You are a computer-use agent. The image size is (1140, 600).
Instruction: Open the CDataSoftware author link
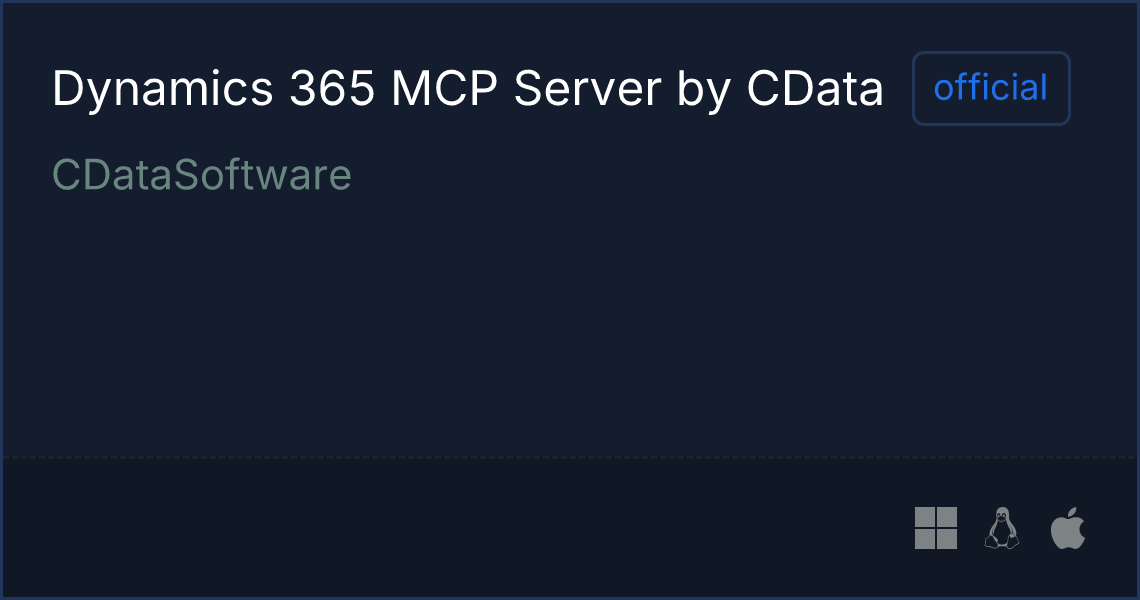coord(201,175)
